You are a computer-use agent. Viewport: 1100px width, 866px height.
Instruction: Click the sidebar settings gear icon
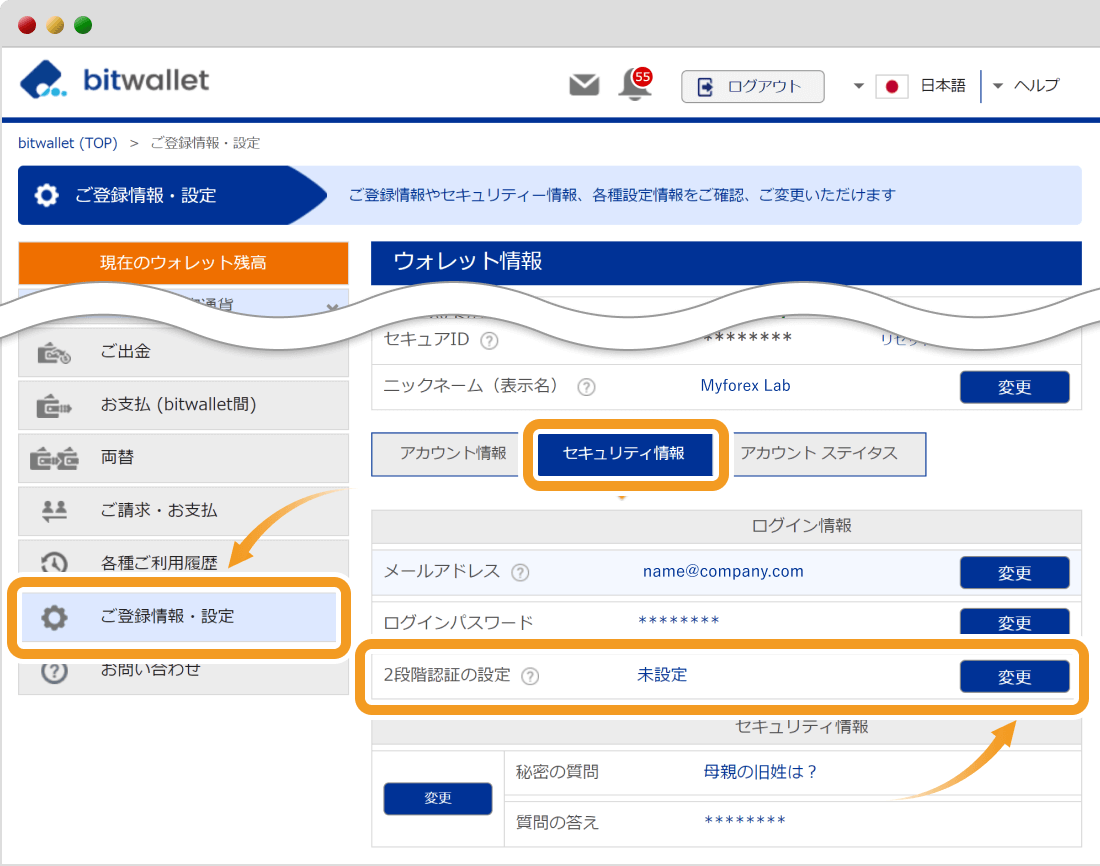(54, 618)
